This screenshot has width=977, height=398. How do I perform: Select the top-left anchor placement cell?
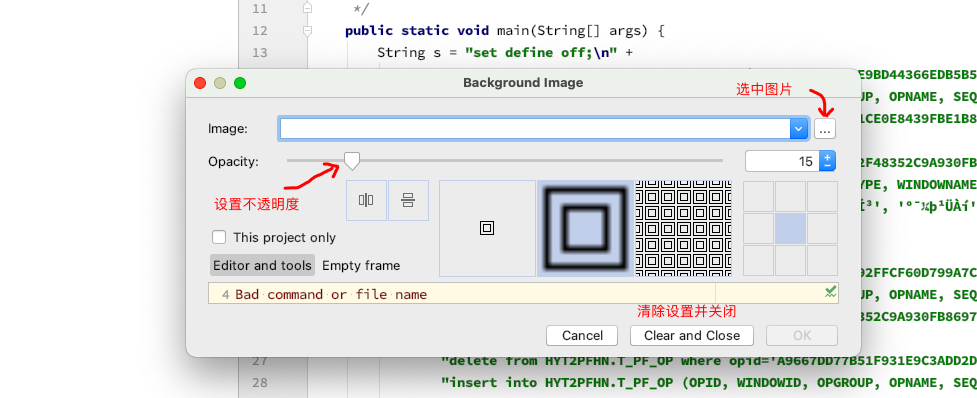tap(758, 197)
